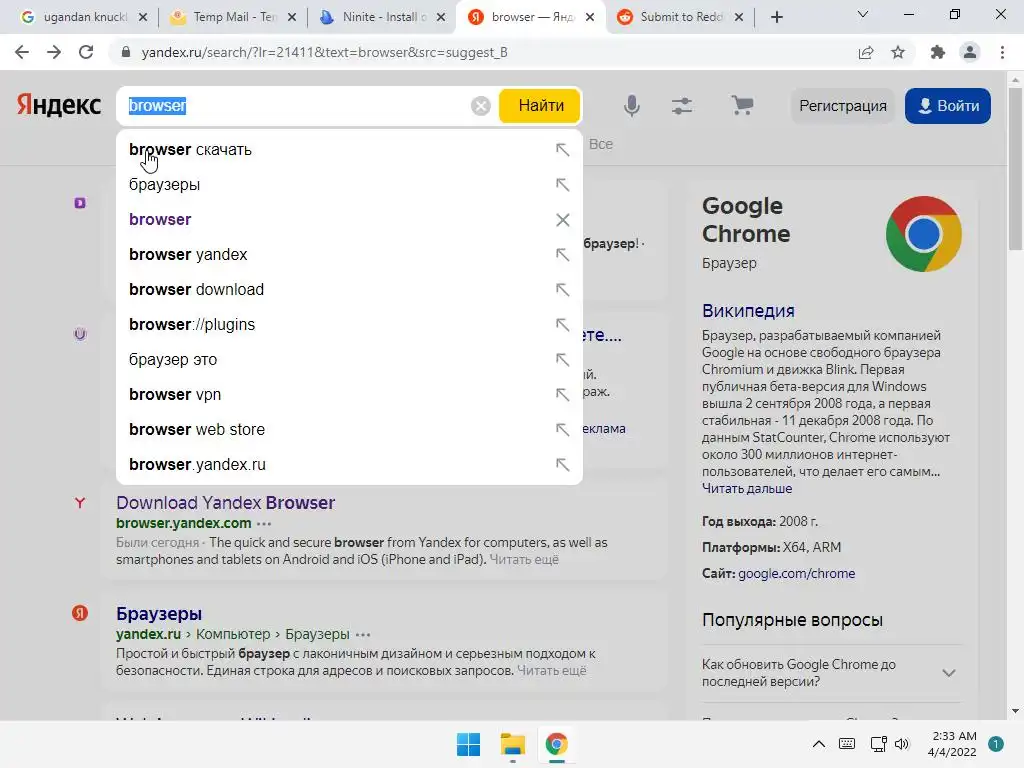This screenshot has height=768, width=1024.
Task: Open the Chrome three-dot menu
Action: point(1002,52)
